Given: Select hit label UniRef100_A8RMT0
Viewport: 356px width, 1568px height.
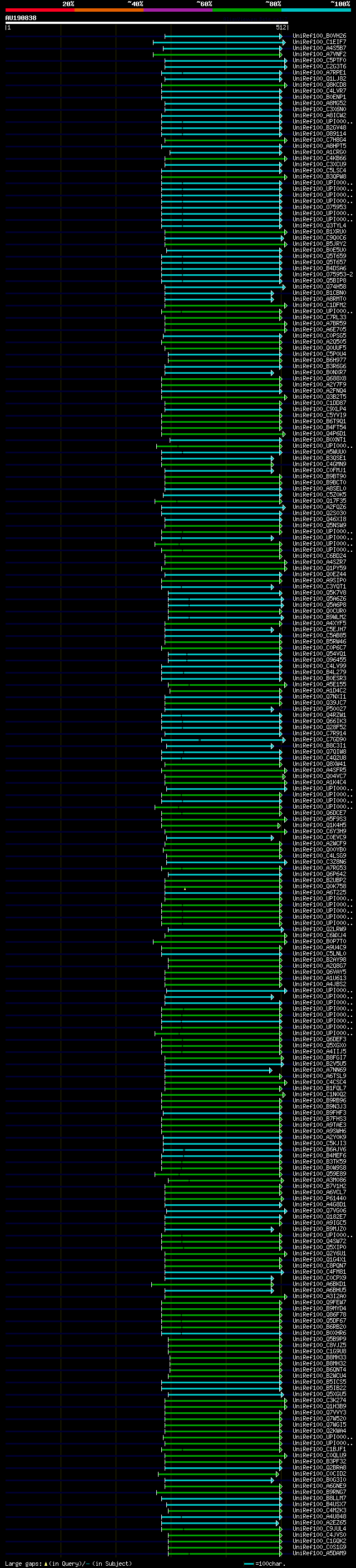Looking at the screenshot, I should (x=319, y=299).
